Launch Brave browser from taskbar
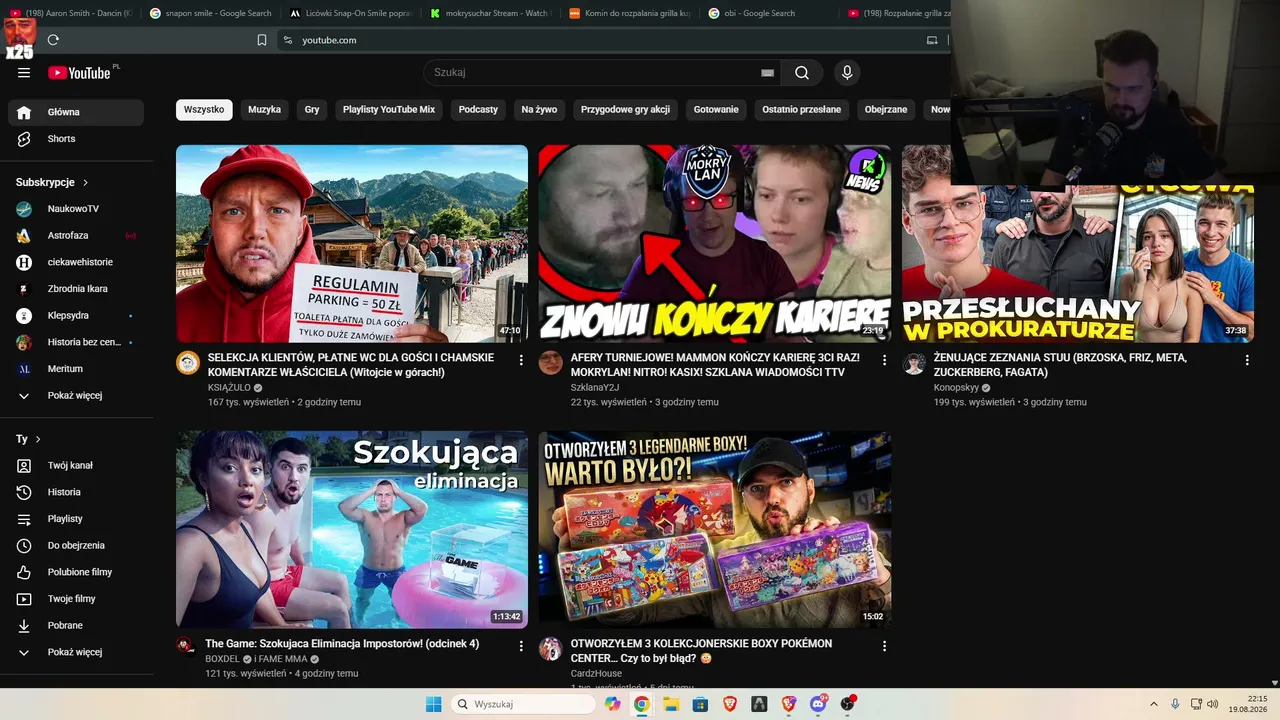The height and width of the screenshot is (720, 1280). pyautogui.click(x=730, y=704)
